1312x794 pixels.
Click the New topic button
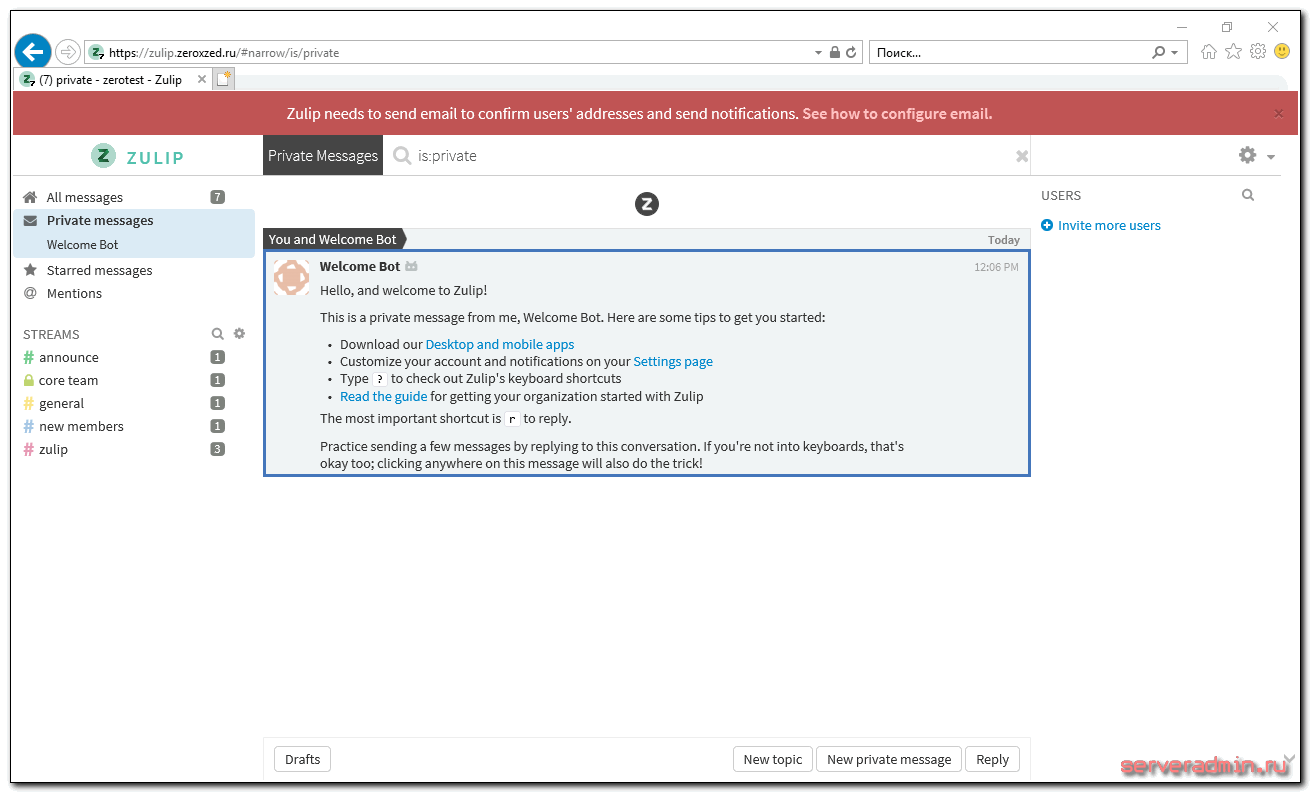tap(773, 759)
